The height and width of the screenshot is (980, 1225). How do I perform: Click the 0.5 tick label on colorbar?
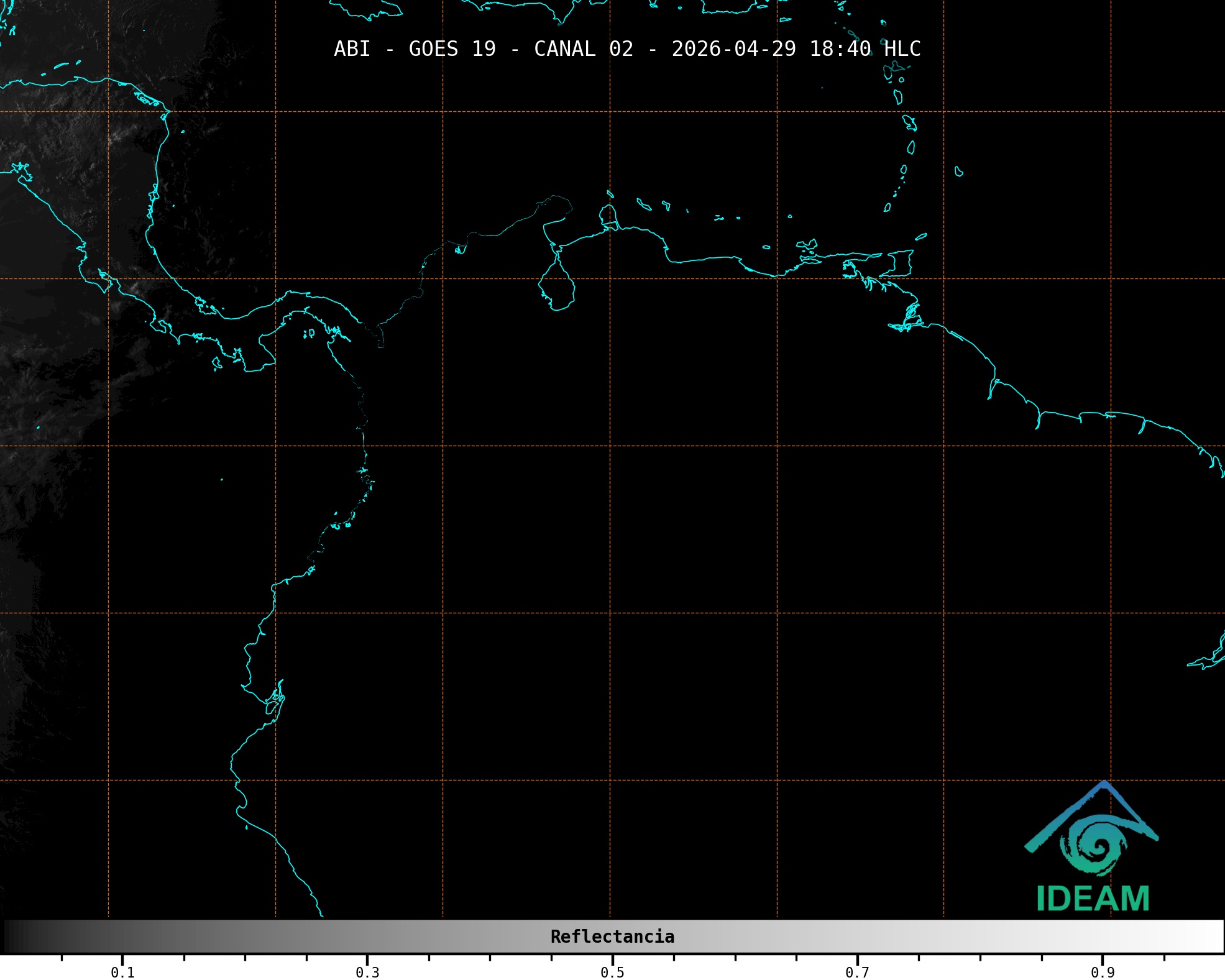click(x=612, y=973)
